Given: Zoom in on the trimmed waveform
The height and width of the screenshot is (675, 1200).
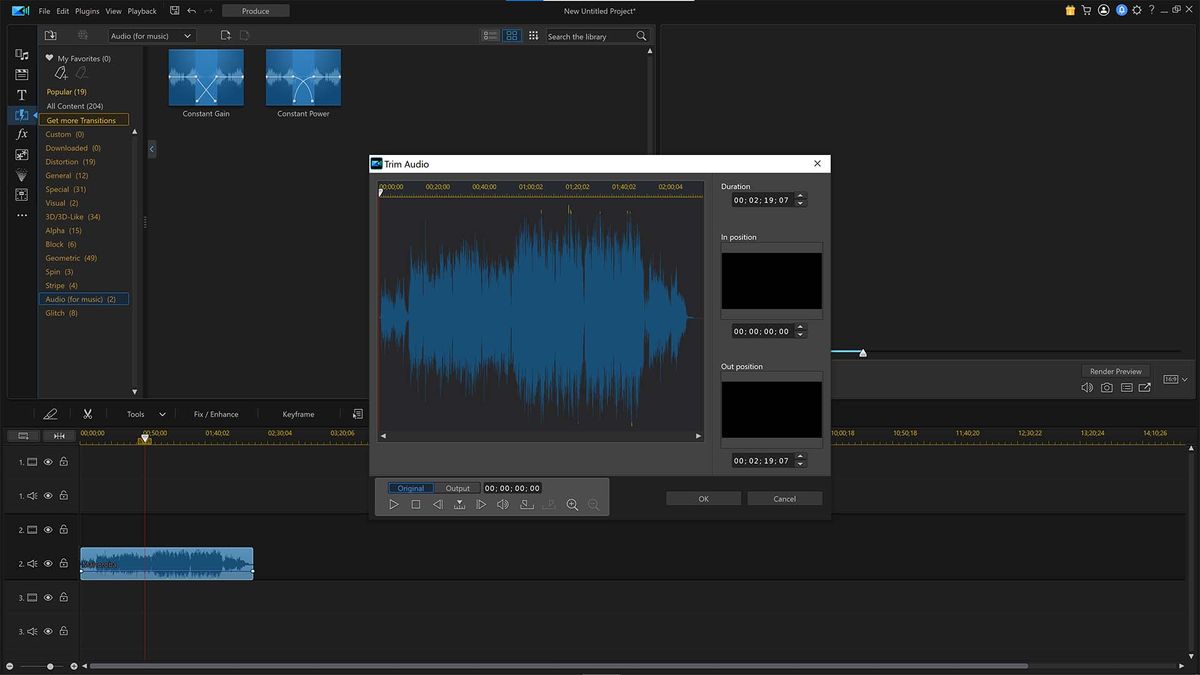Looking at the screenshot, I should click(x=572, y=505).
